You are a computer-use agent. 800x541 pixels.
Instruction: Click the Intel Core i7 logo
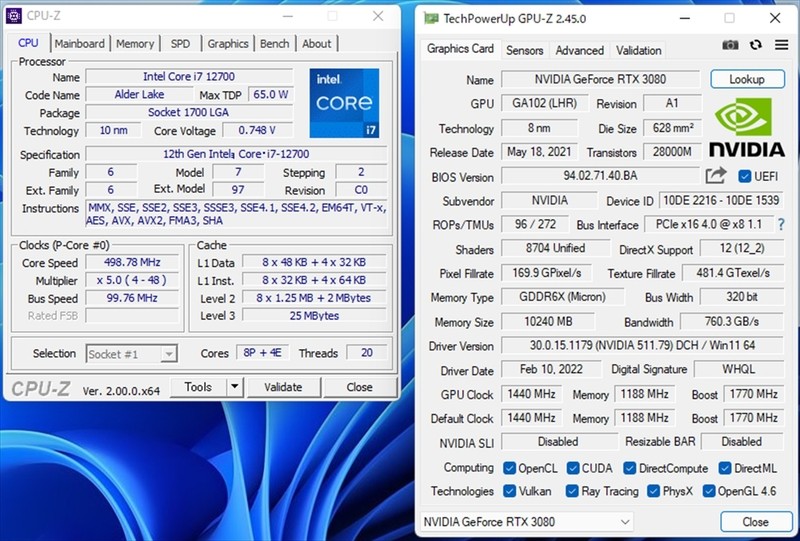pos(344,103)
